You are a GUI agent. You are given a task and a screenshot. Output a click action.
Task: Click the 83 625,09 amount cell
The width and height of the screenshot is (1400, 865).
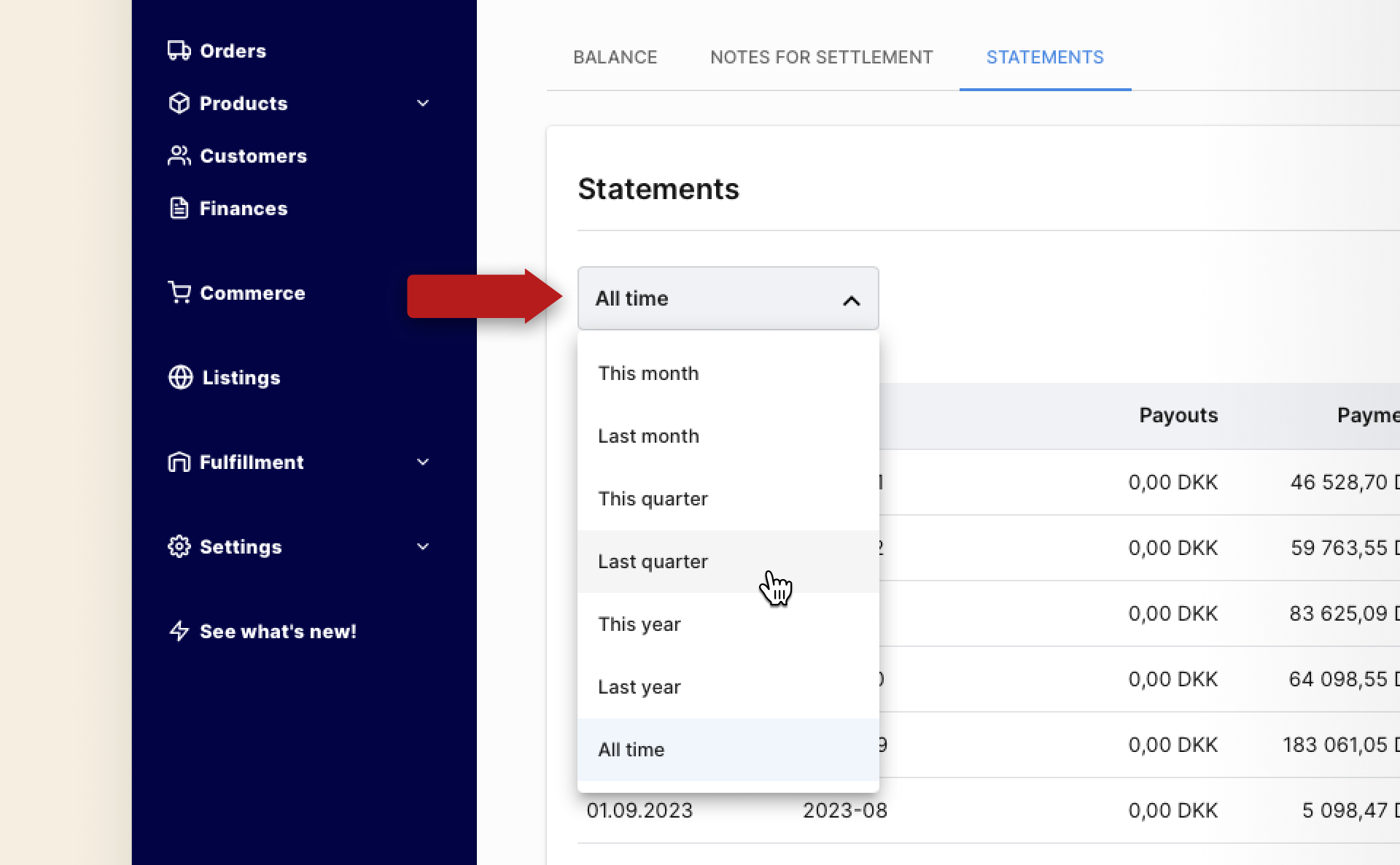(x=1344, y=613)
